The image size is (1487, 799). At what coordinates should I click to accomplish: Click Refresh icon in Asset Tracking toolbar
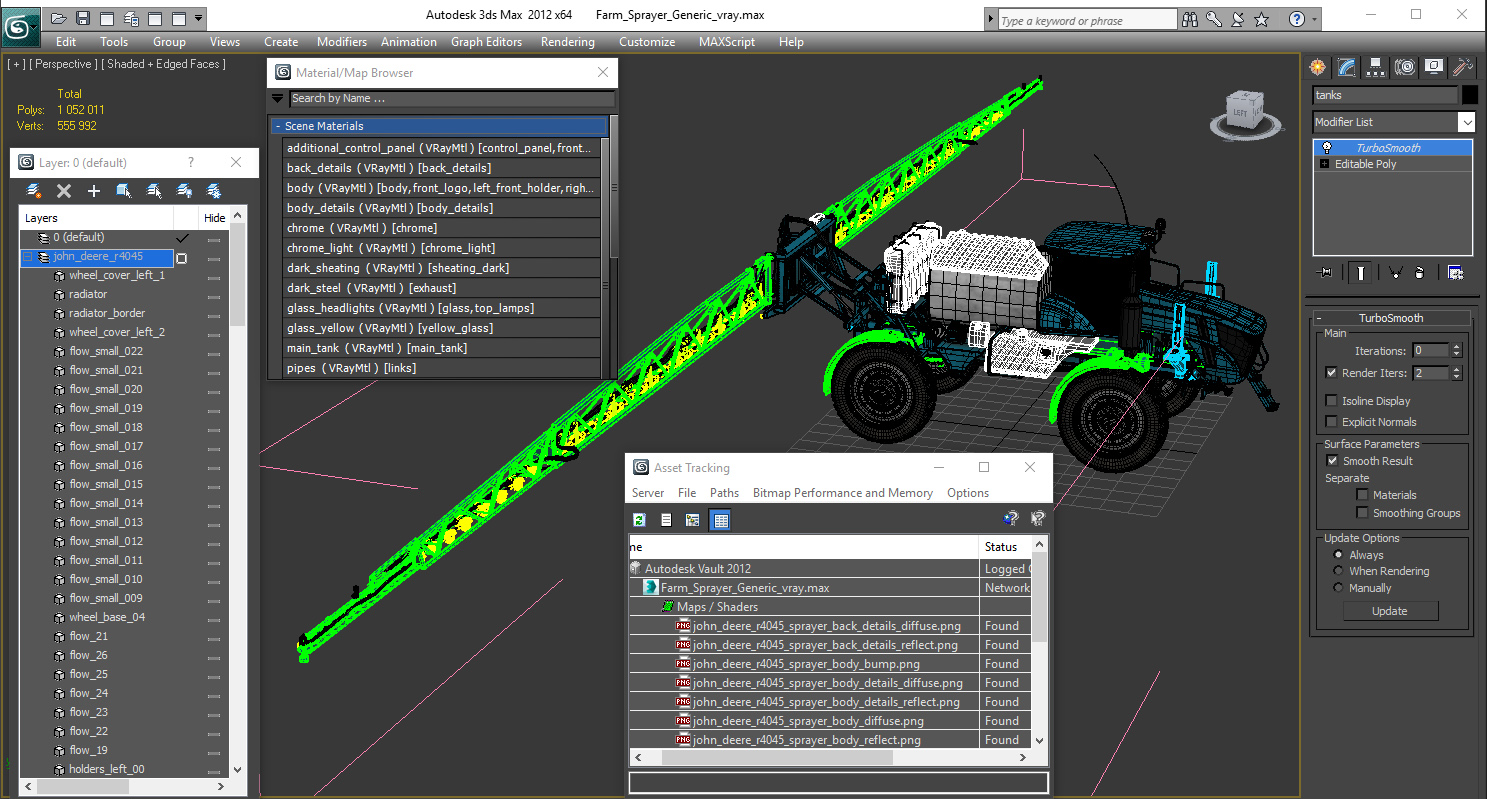coord(640,519)
